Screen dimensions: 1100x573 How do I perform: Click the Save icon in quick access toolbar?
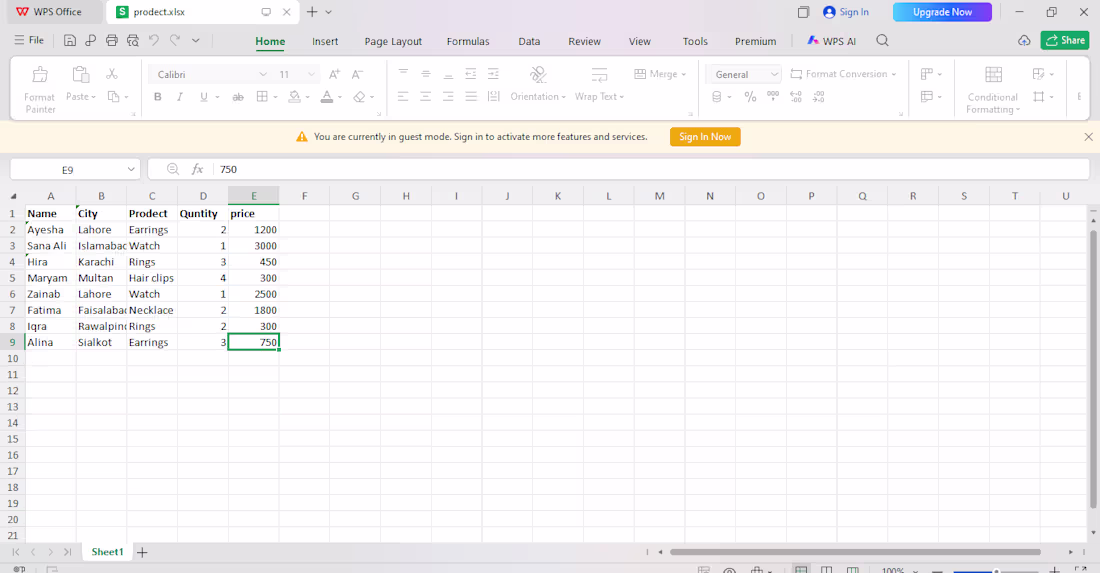(x=69, y=41)
